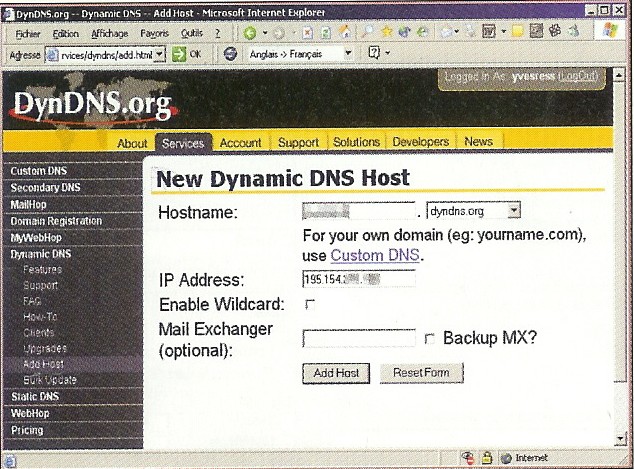
Task: Tick the Backup MX checkbox
Action: pyautogui.click(x=429, y=338)
